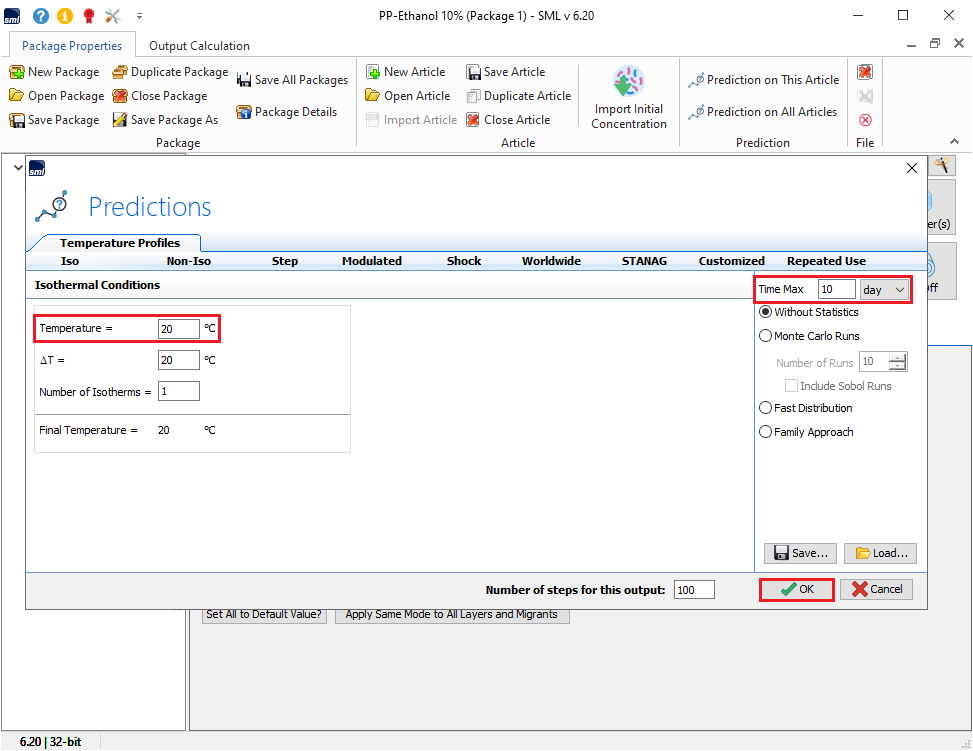Click the New Article icon
973x751 pixels.
point(373,72)
